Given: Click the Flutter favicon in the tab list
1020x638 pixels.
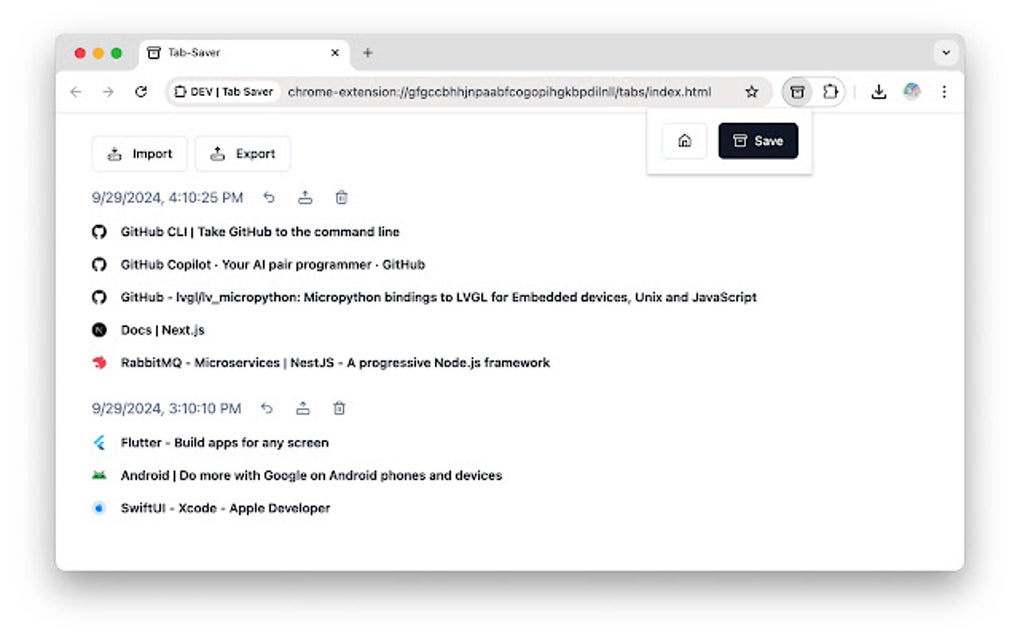Looking at the screenshot, I should click(x=99, y=442).
